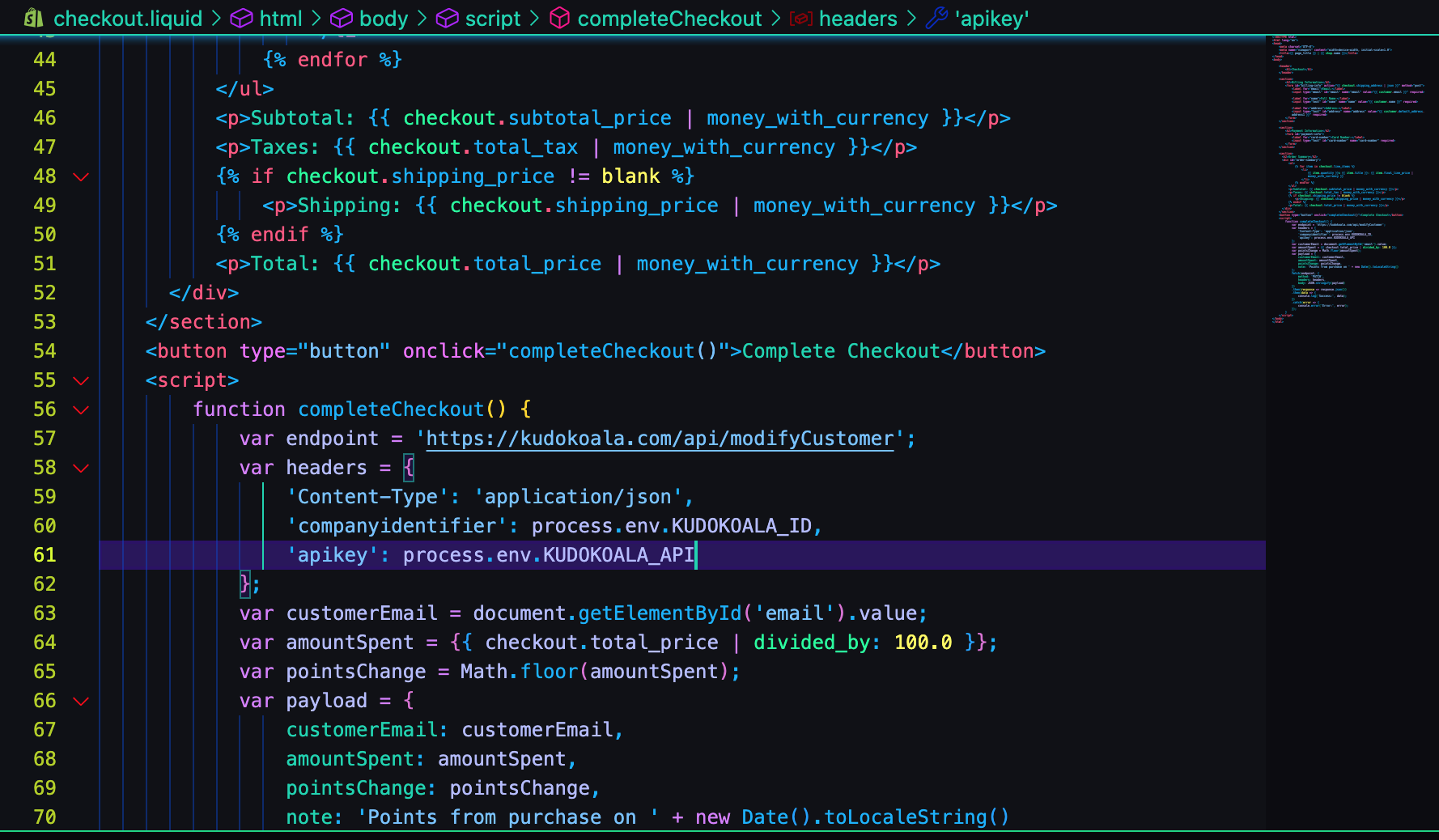Click the script cube symbol icon
1439x840 pixels.
447,18
